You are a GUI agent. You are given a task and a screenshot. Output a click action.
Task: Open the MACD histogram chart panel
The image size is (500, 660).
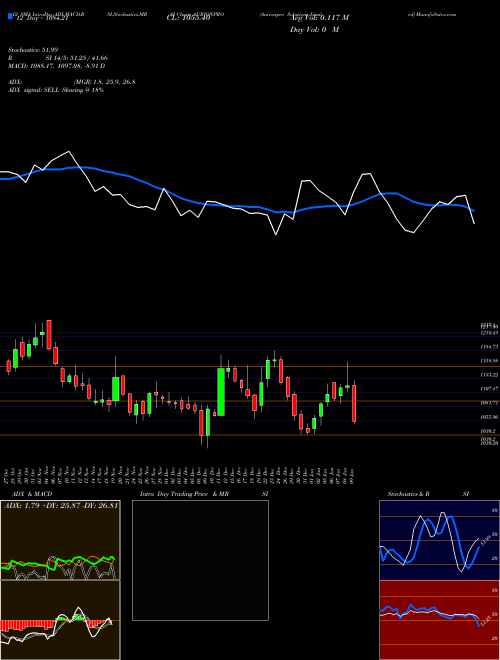pyautogui.click(x=60, y=620)
